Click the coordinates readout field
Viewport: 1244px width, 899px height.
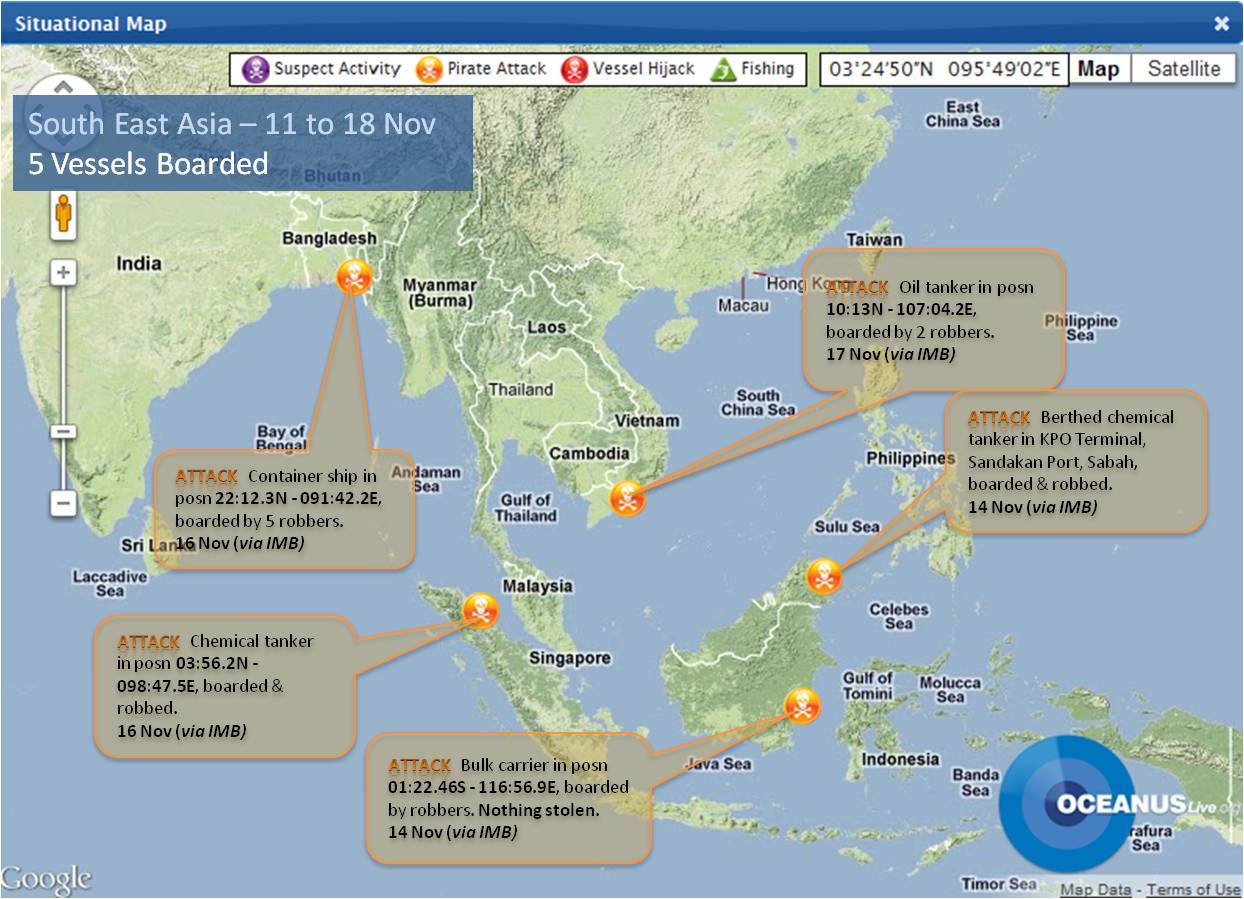point(942,69)
